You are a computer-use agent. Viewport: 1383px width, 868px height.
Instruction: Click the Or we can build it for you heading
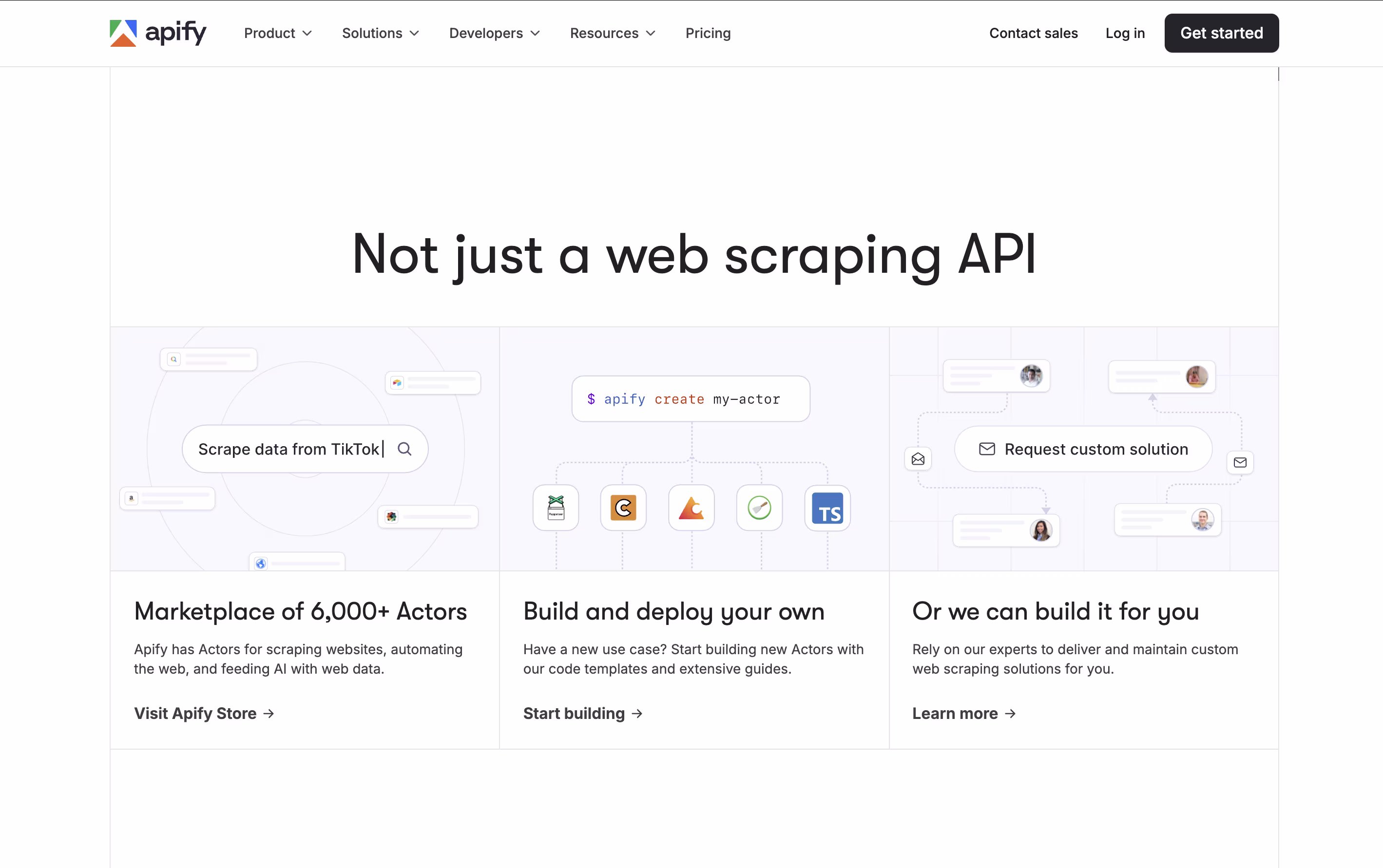click(x=1056, y=611)
